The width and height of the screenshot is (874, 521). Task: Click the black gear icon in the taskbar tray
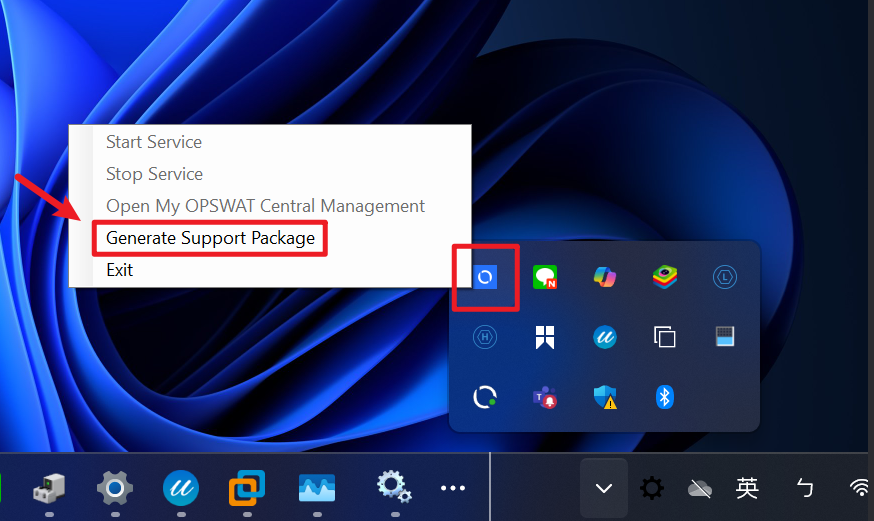coord(652,489)
